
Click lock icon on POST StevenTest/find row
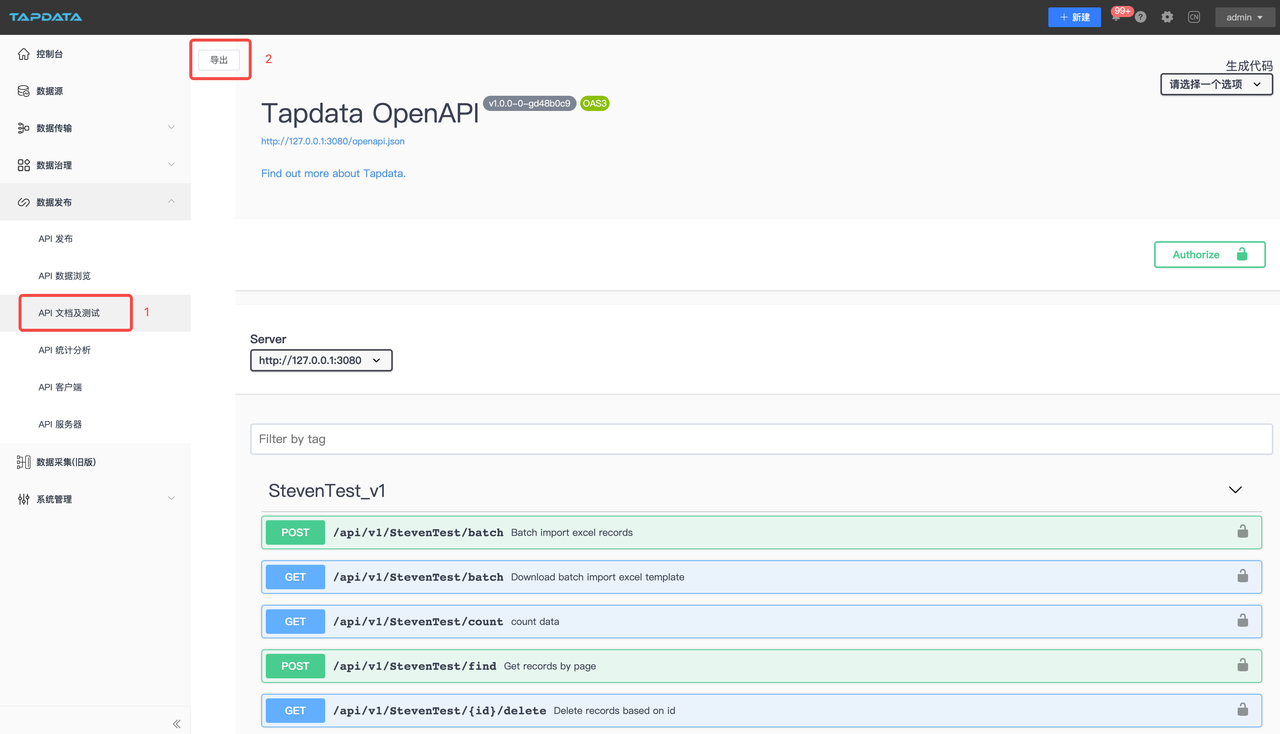pos(1242,665)
